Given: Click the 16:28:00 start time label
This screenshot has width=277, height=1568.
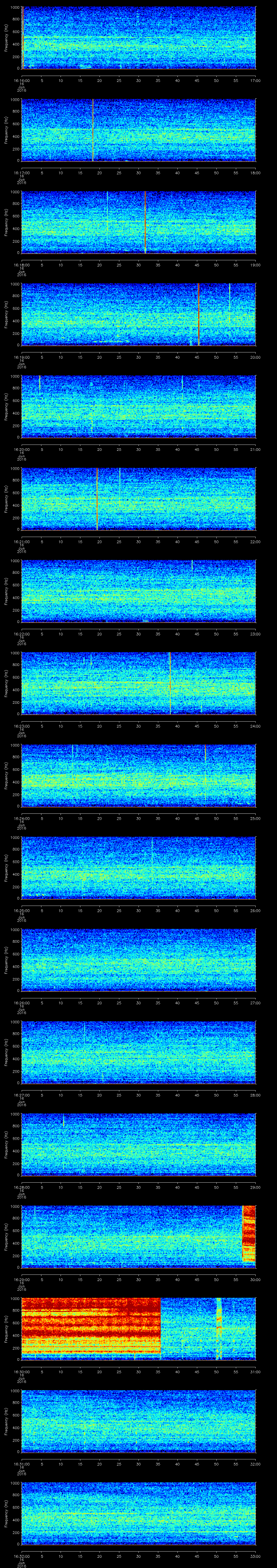Looking at the screenshot, I should [x=22, y=1187].
